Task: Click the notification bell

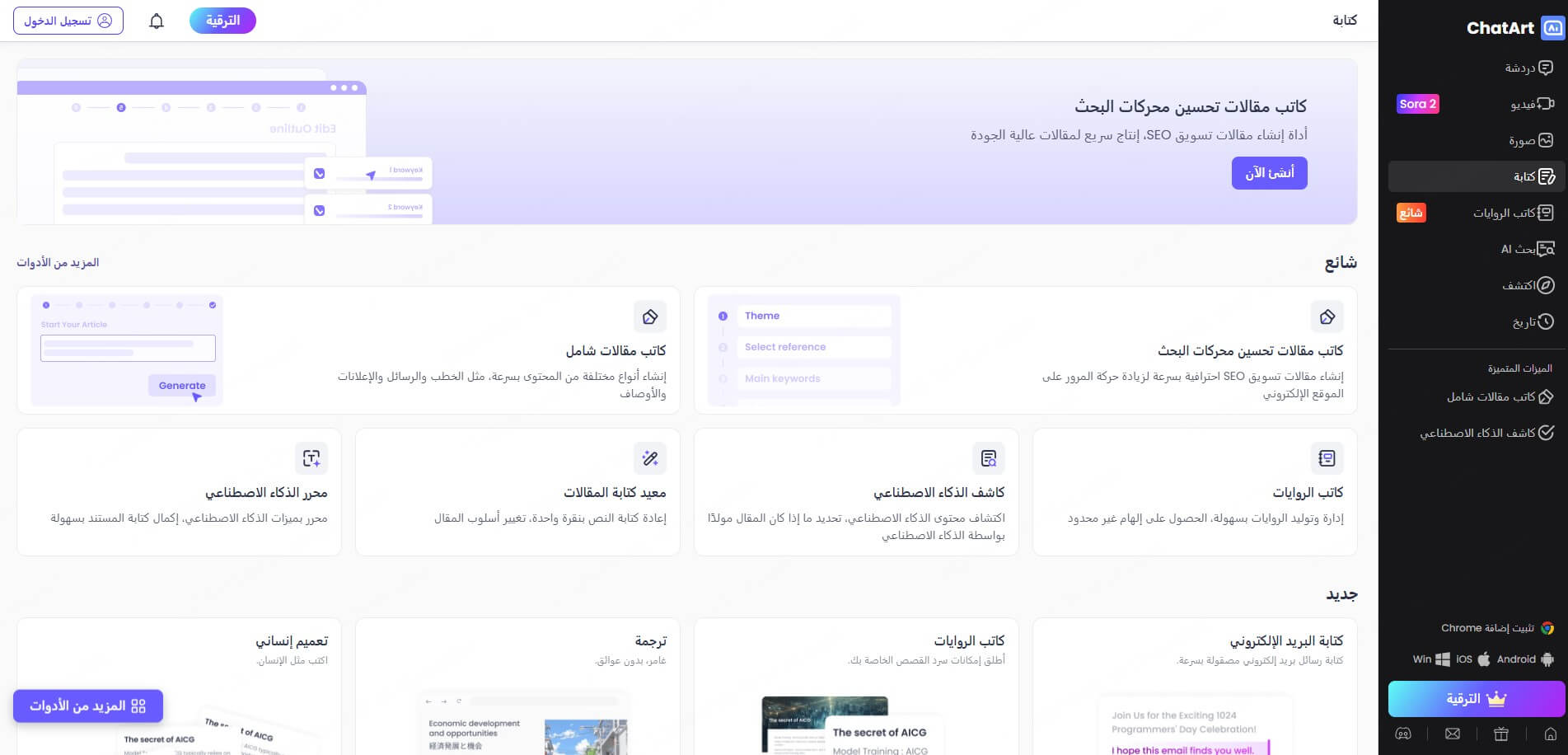Action: pyautogui.click(x=157, y=21)
